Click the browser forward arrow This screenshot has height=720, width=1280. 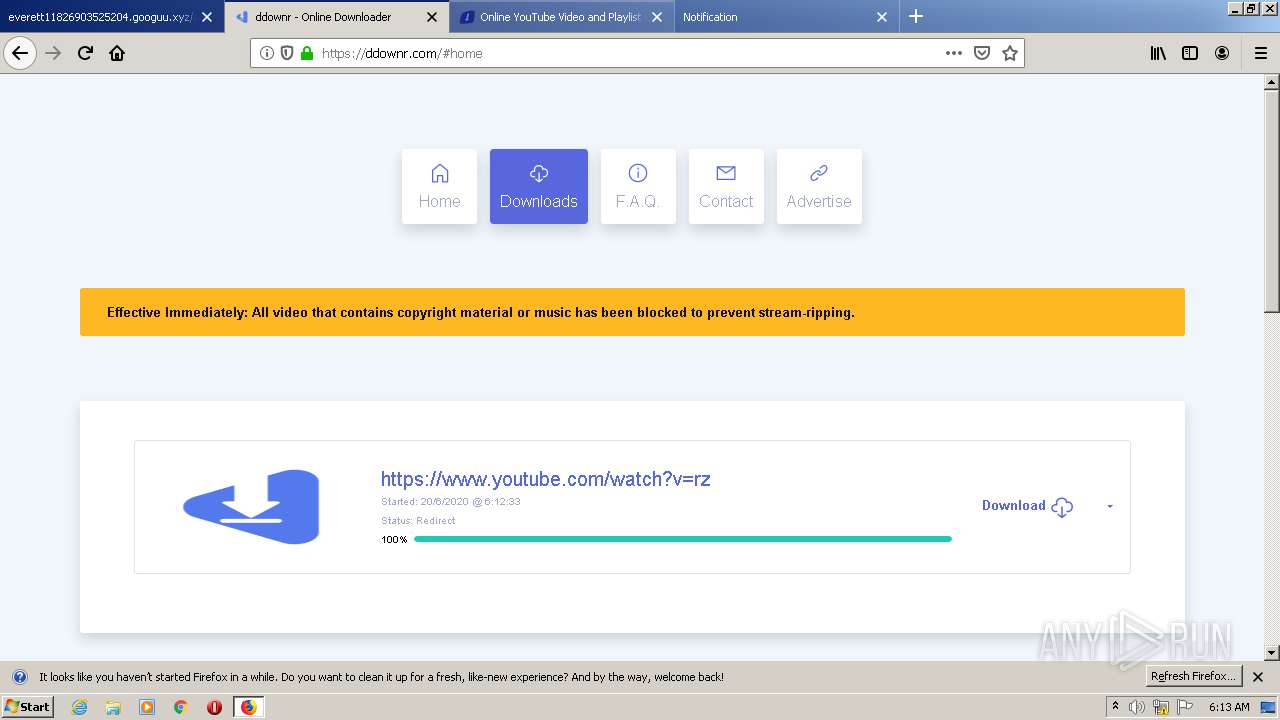point(53,53)
